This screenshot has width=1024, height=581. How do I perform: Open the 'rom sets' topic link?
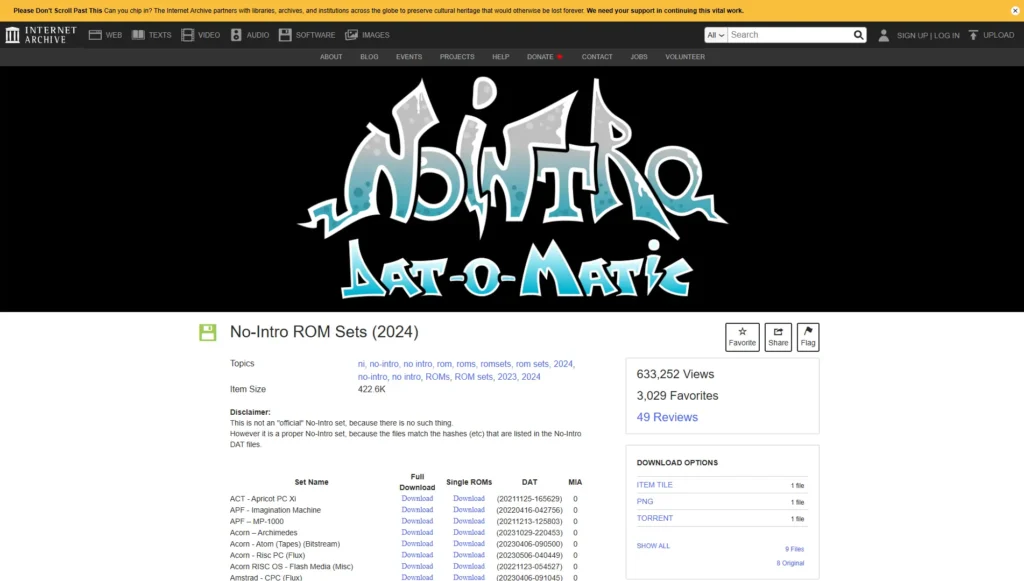tap(532, 364)
